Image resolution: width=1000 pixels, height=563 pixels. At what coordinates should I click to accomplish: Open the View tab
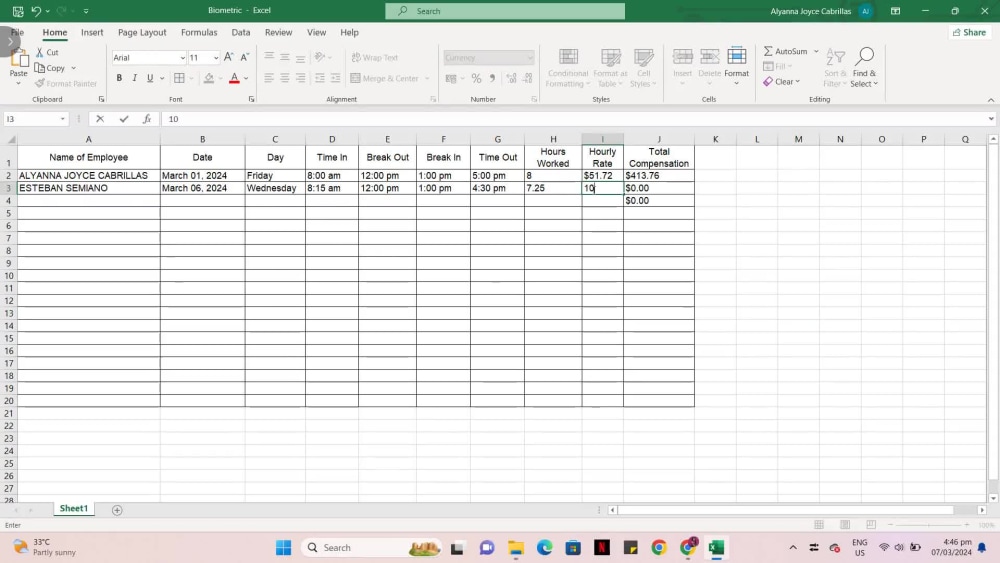(x=316, y=33)
